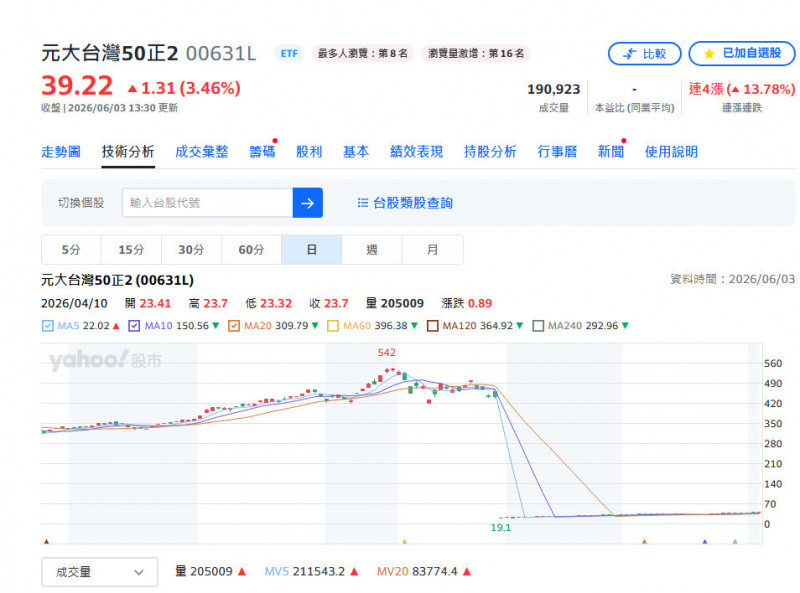Viewport: 800px width, 593px height.
Task: Click the 19.1 low price label on chart
Action: tap(501, 528)
